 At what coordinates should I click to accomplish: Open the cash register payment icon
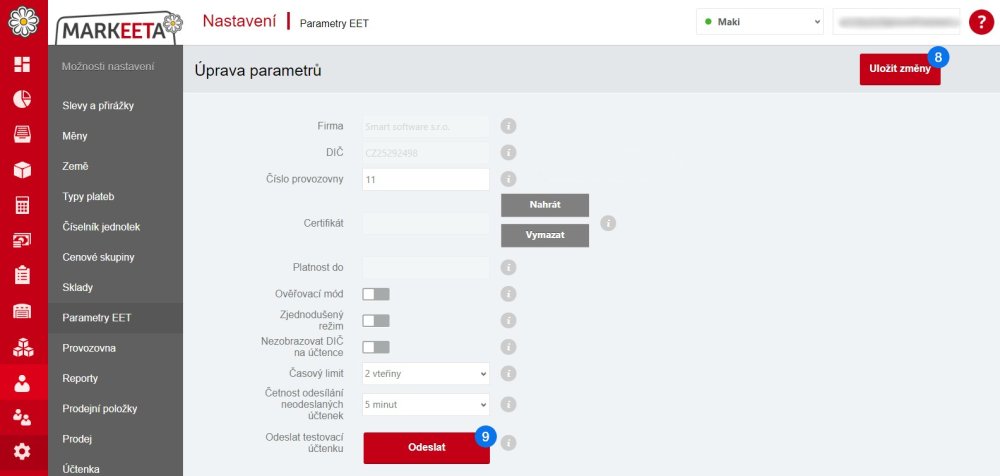point(22,241)
